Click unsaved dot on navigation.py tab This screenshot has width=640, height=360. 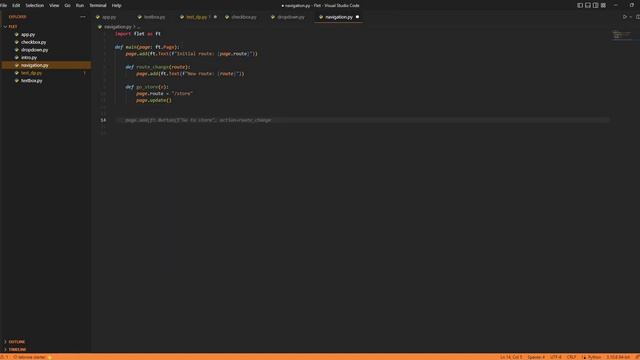pyautogui.click(x=358, y=17)
